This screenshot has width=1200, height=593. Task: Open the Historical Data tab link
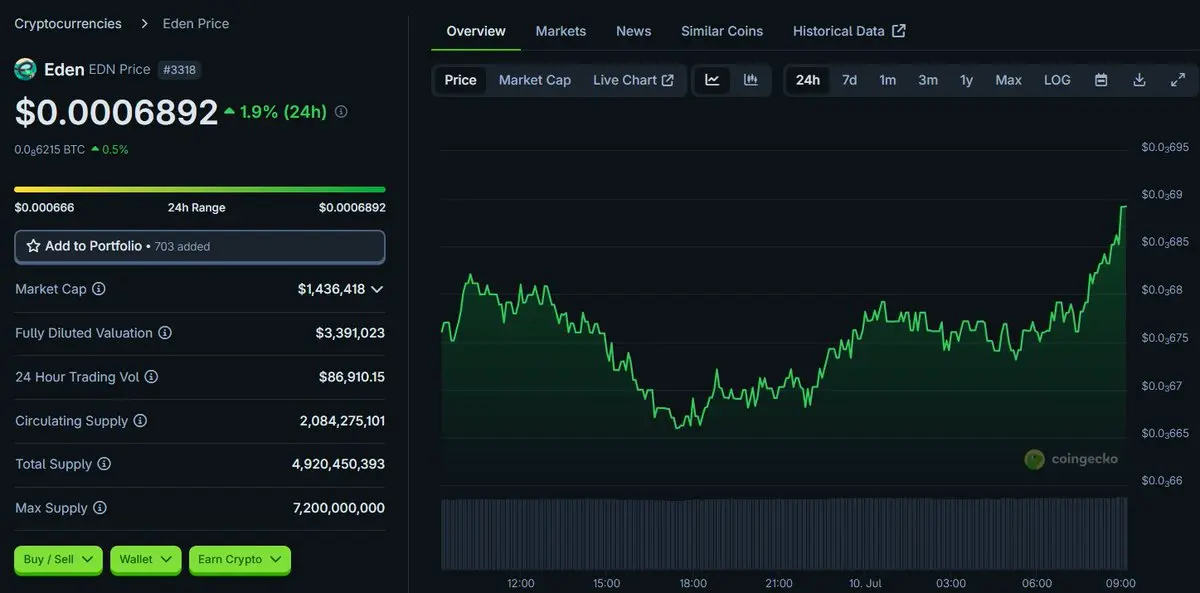849,31
